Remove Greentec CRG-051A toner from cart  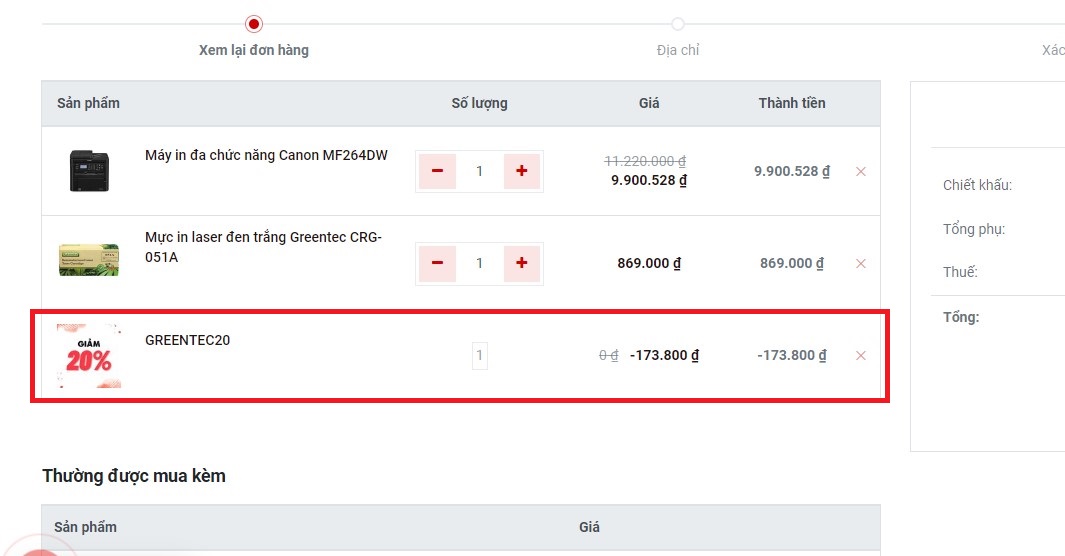coord(861,263)
